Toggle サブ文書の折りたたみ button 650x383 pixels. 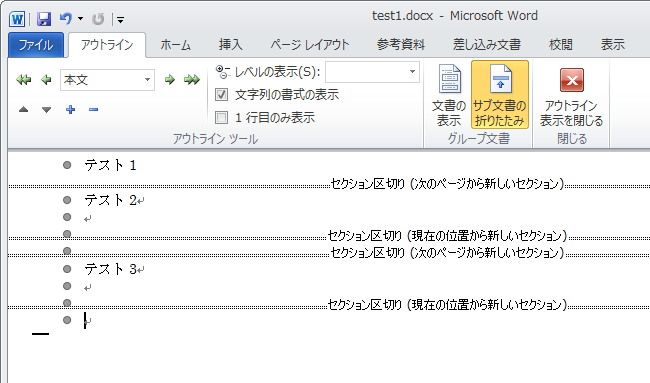tap(500, 95)
